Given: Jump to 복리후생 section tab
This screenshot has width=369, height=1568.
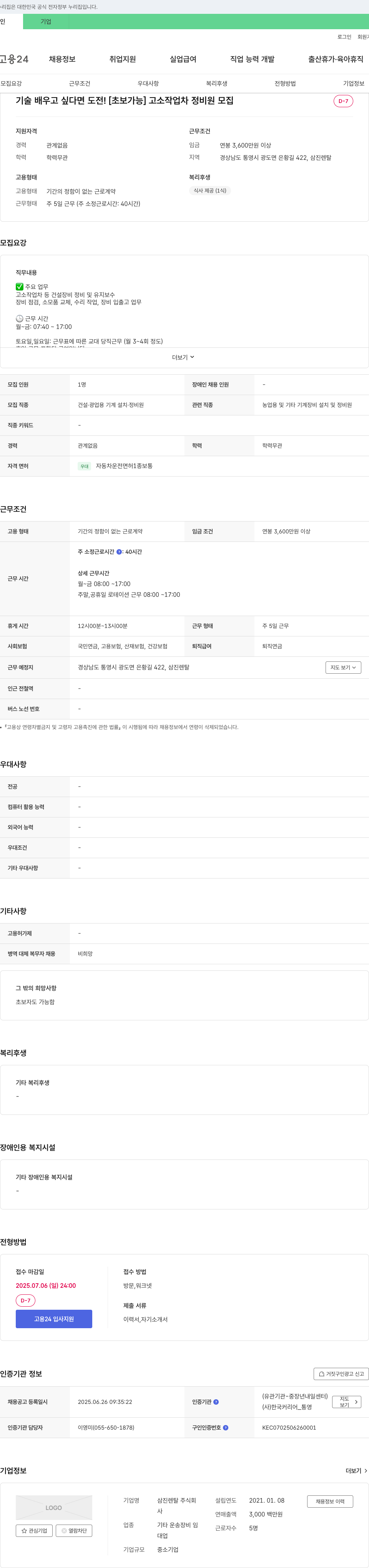Looking at the screenshot, I should click(x=217, y=83).
